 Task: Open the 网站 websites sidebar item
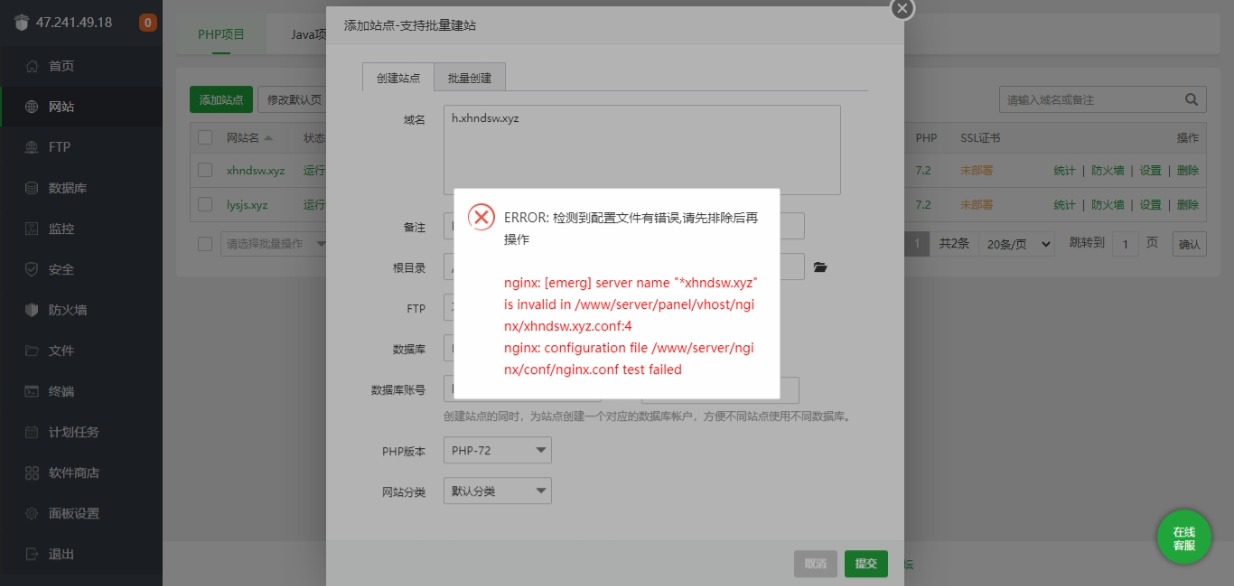point(81,106)
